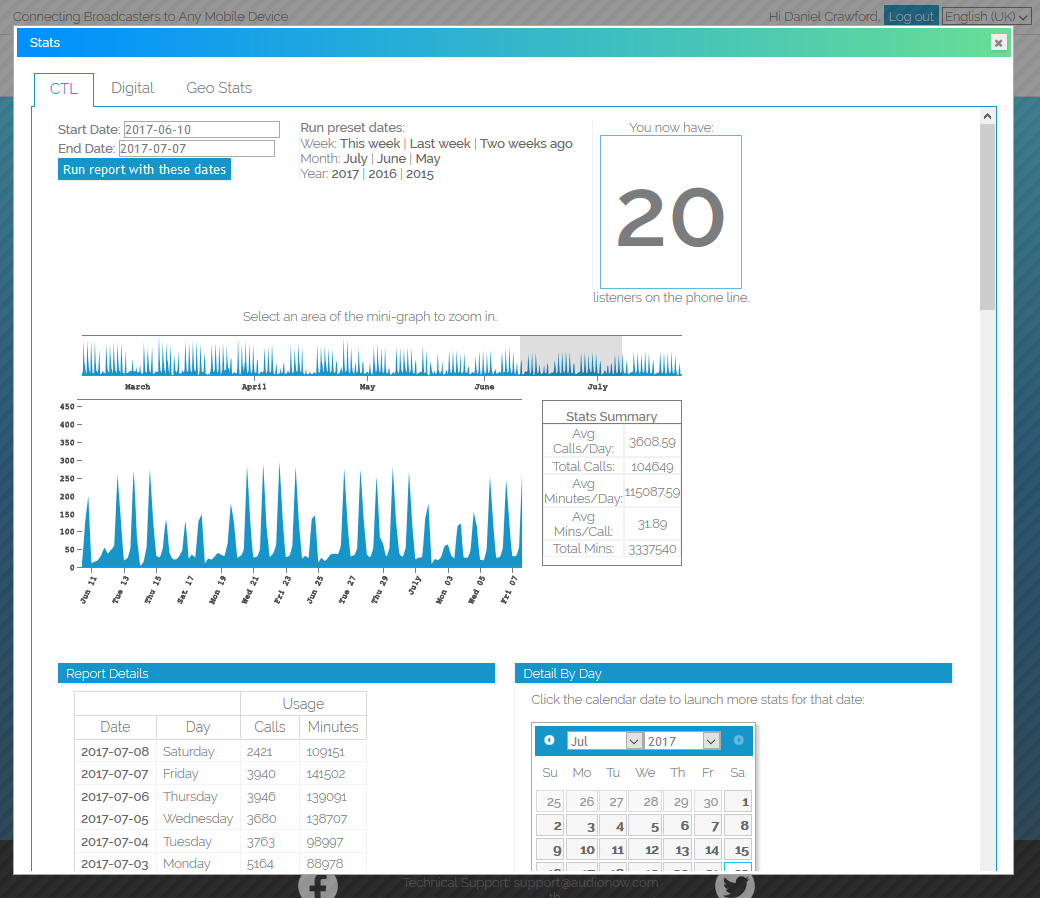Click 2017-07-04 in Report Details
The height and width of the screenshot is (898, 1040).
[x=115, y=842]
